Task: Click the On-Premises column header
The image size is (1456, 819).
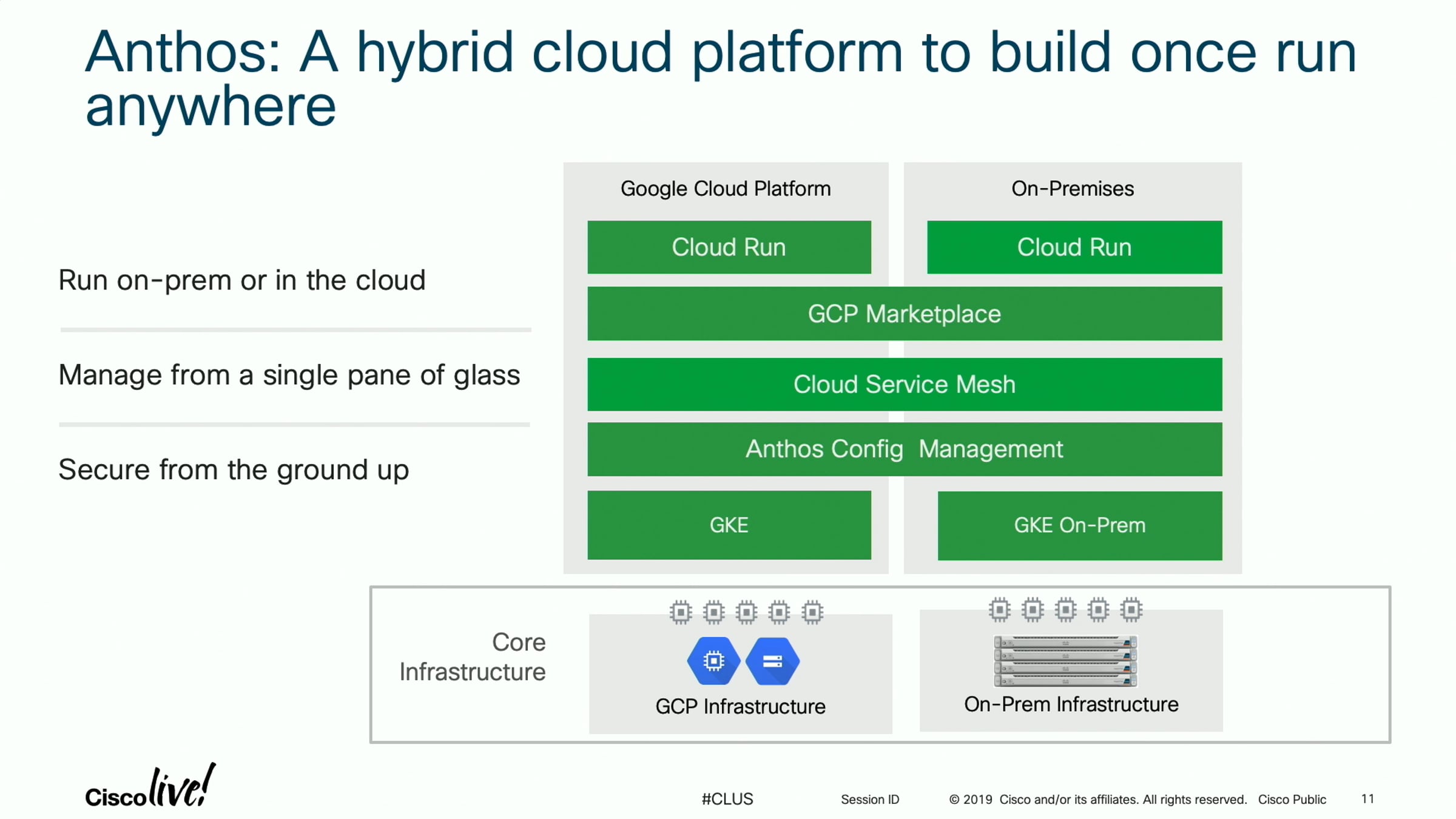Action: [x=1072, y=189]
